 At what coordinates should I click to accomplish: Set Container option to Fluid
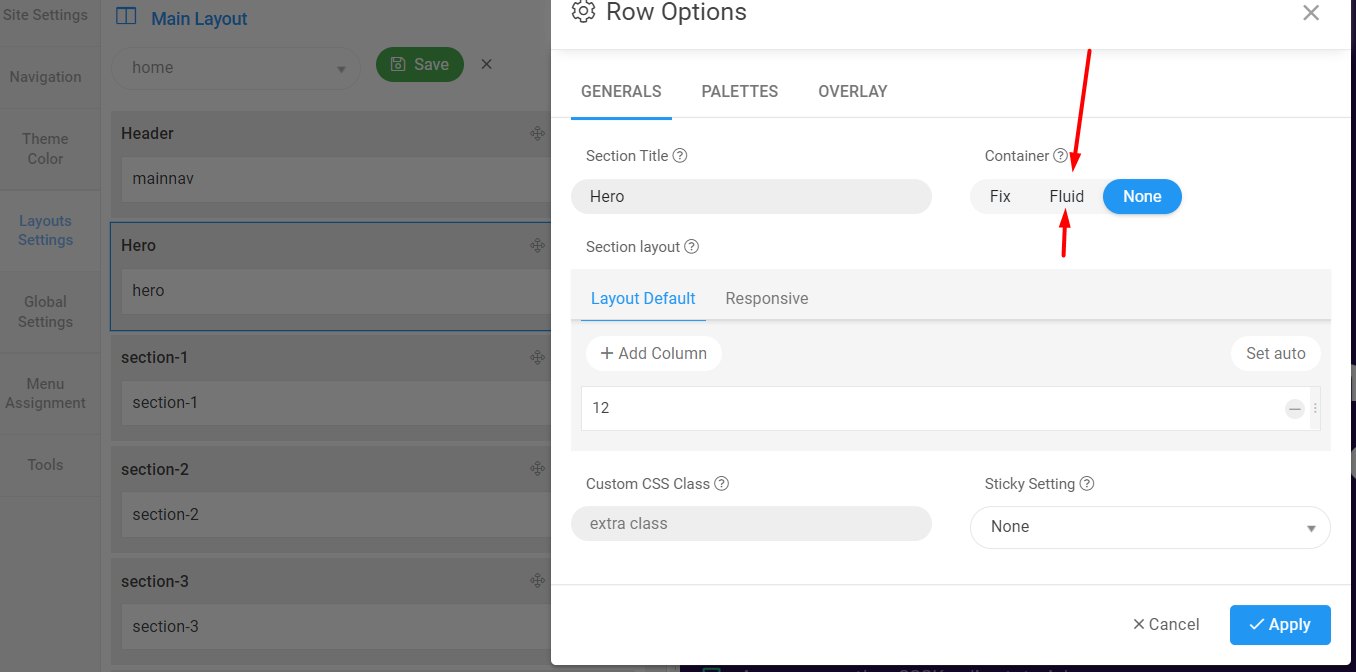[1066, 197]
